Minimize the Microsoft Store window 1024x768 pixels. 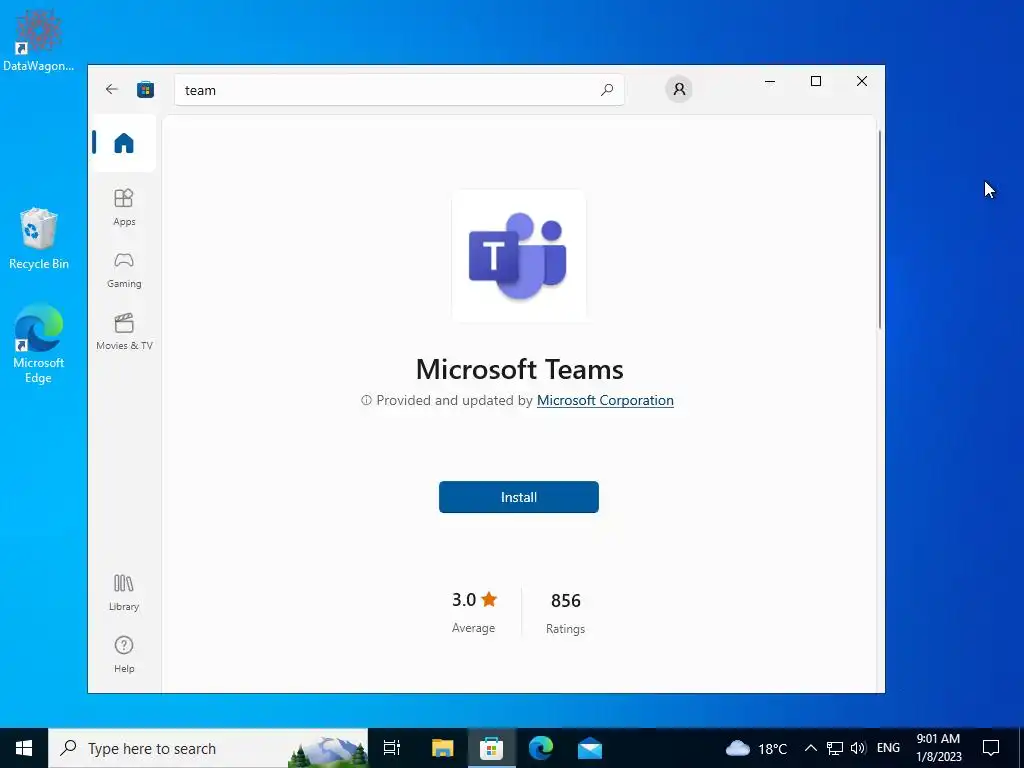[770, 81]
